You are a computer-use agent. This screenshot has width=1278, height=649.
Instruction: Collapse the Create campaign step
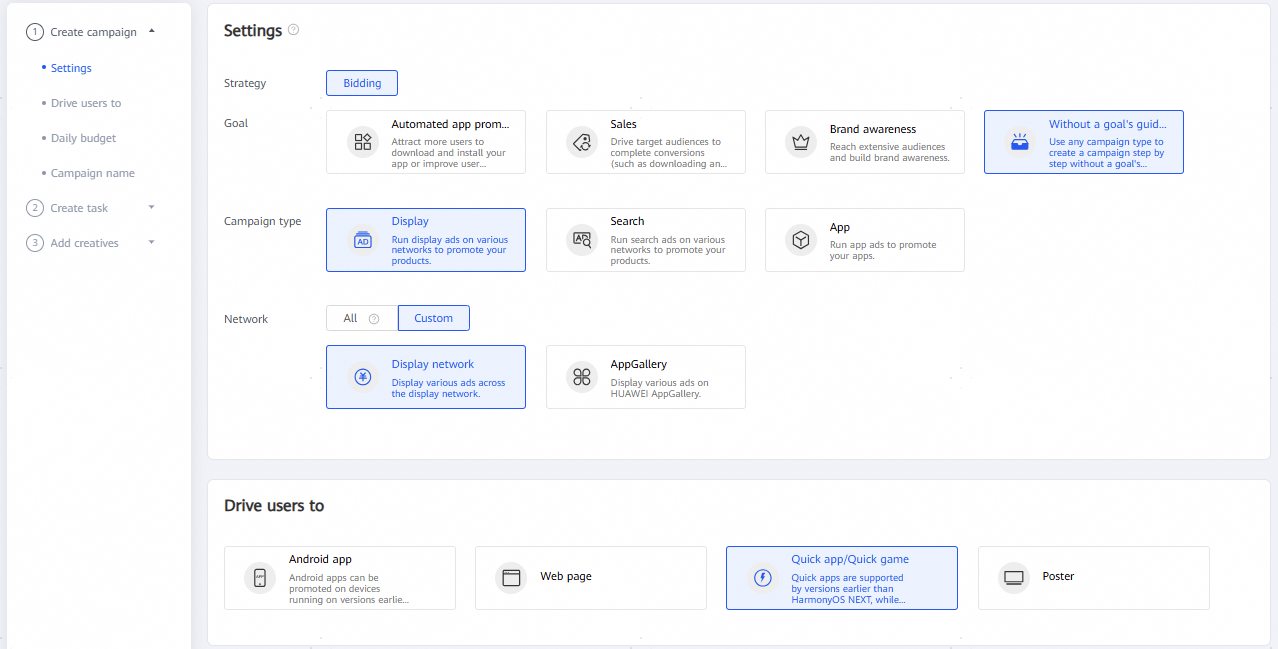tap(152, 31)
